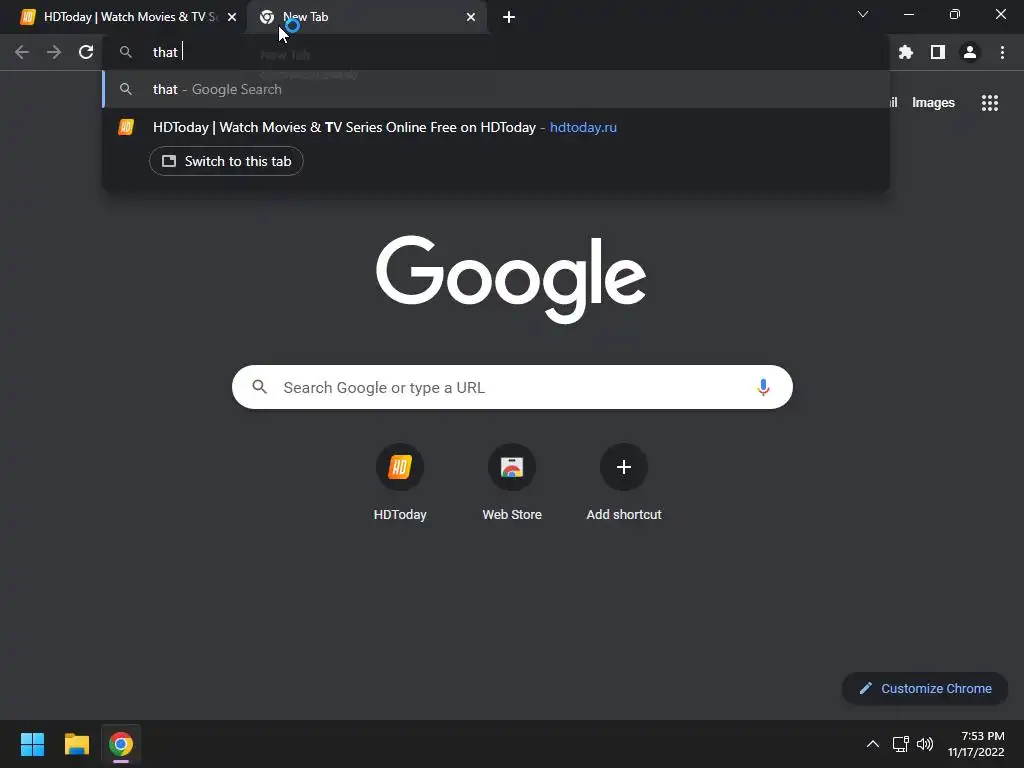Viewport: 1024px width, 768px height.
Task: Click the Switch to this tab button
Action: 226,161
